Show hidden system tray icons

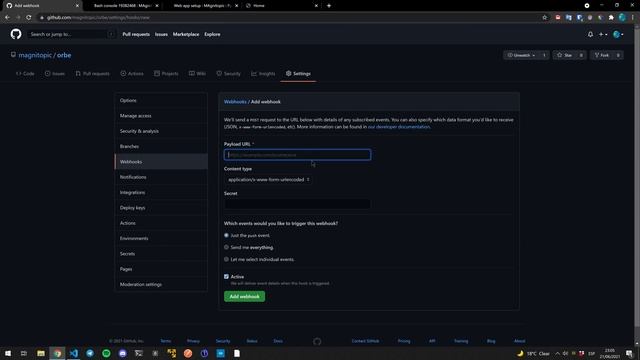pyautogui.click(x=557, y=353)
